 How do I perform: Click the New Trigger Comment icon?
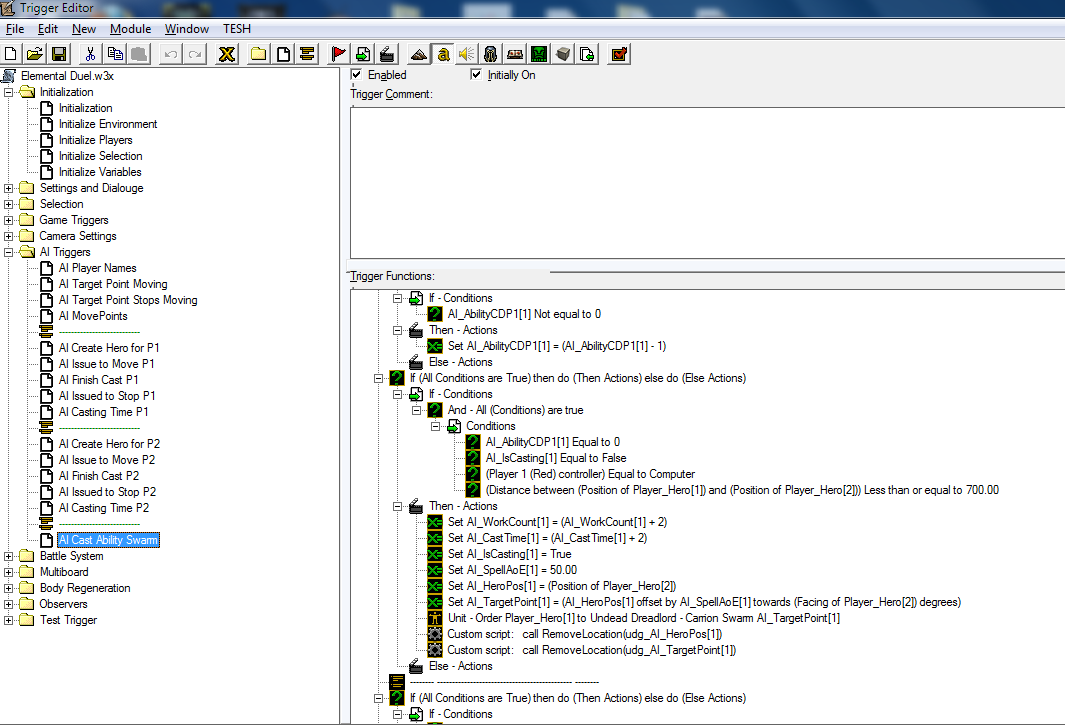tap(307, 54)
